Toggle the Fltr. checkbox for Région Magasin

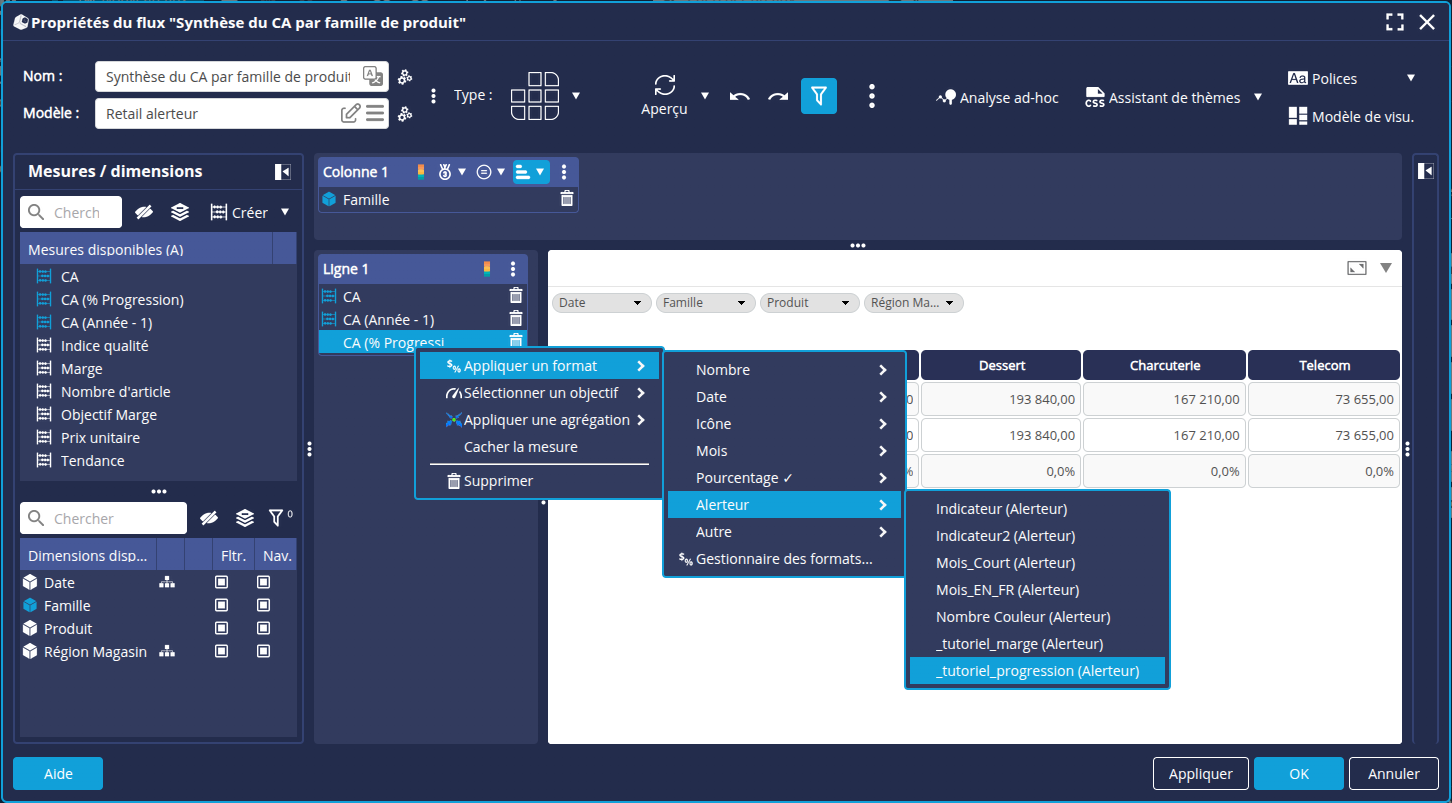(222, 651)
